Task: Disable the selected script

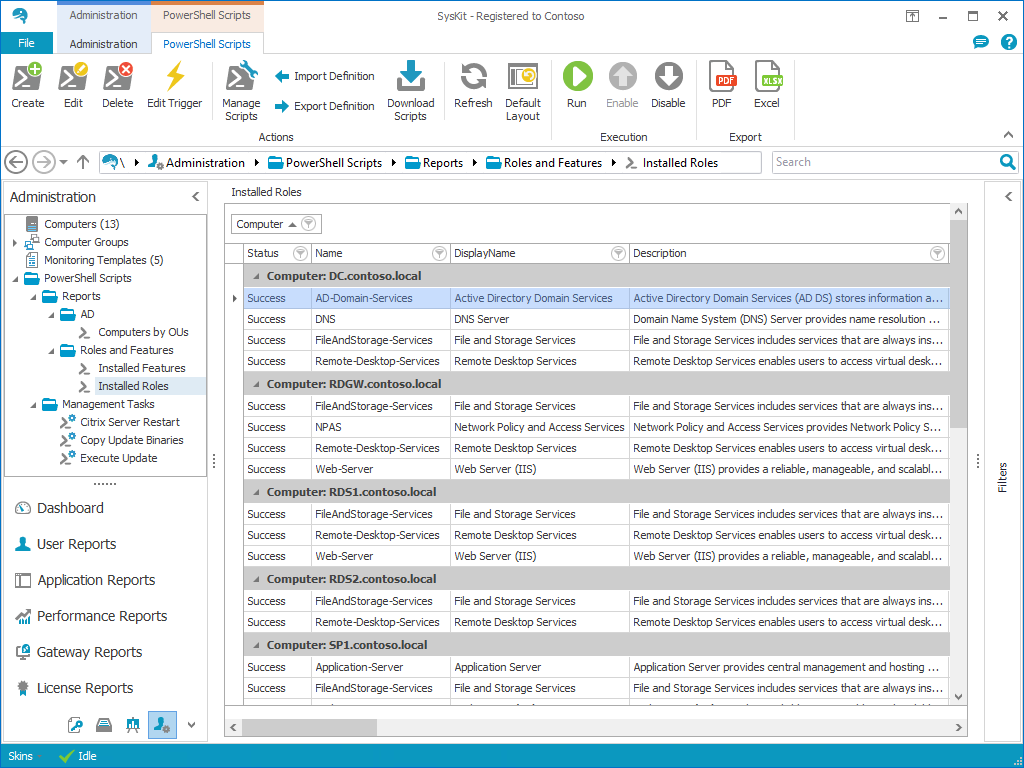Action: point(668,78)
